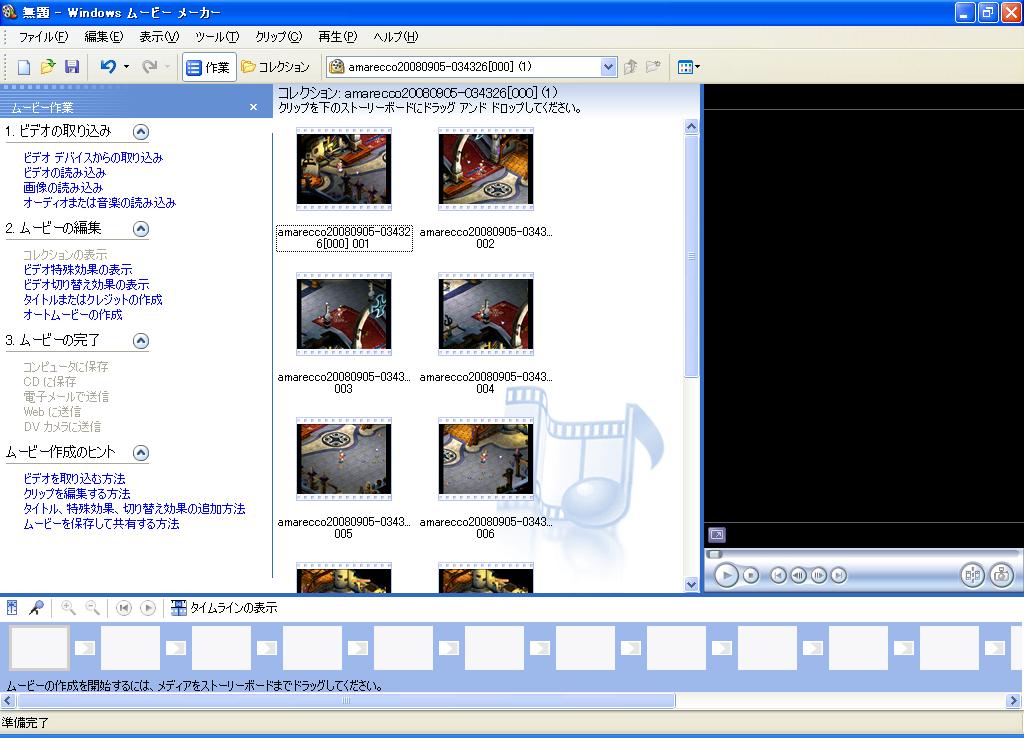Click ビデオ特殊効果の表示 link
Screen dimensions: 1024x738
pos(78,269)
